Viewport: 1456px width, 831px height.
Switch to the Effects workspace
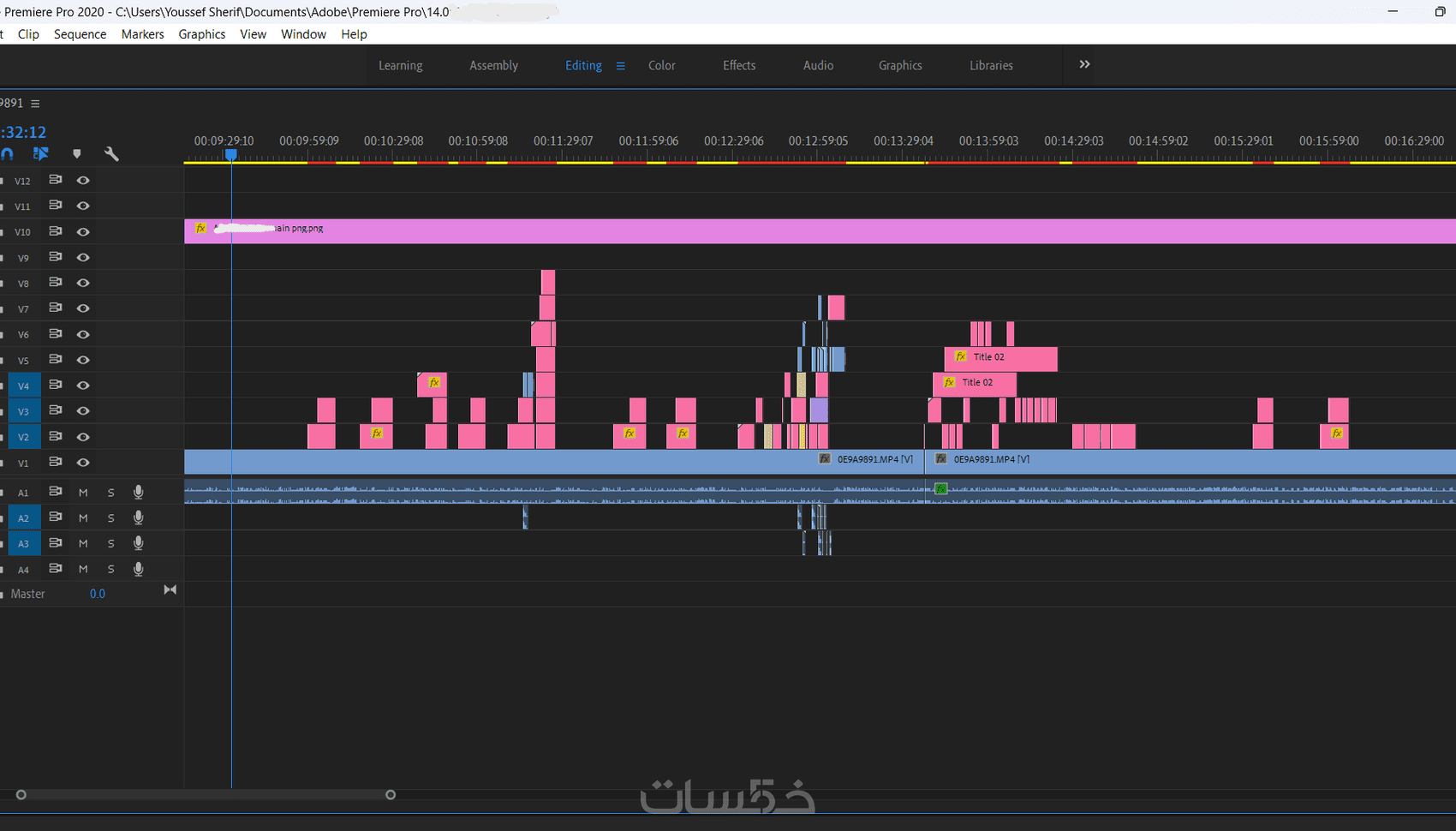click(739, 65)
